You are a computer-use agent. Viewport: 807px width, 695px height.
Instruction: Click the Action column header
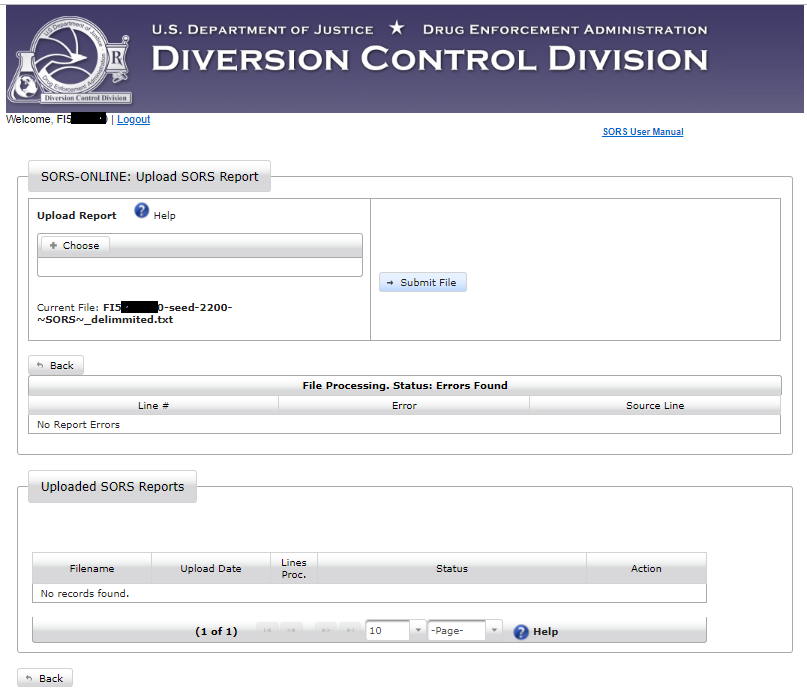click(646, 568)
